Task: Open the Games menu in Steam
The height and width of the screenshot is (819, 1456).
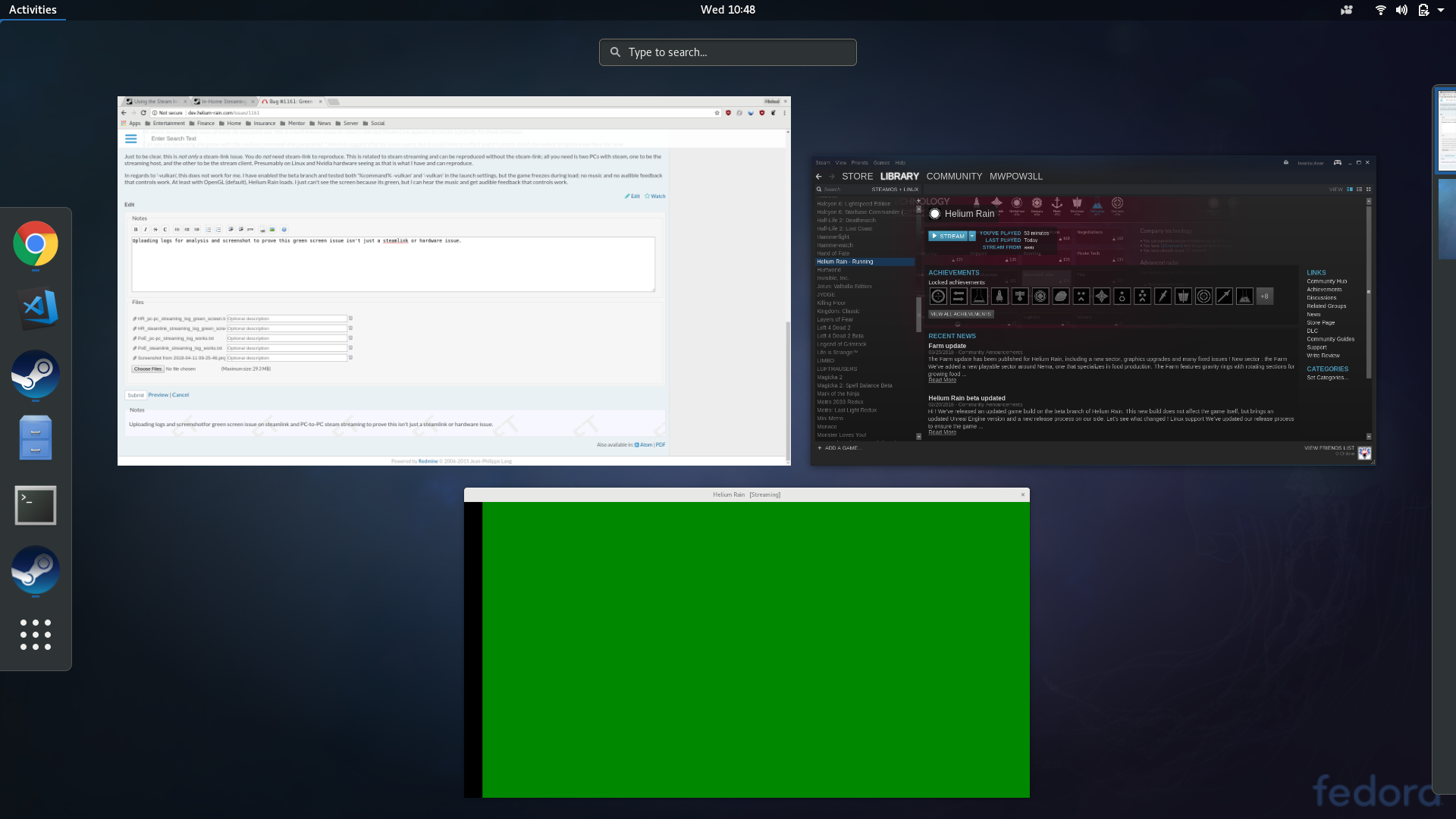Action: (881, 163)
